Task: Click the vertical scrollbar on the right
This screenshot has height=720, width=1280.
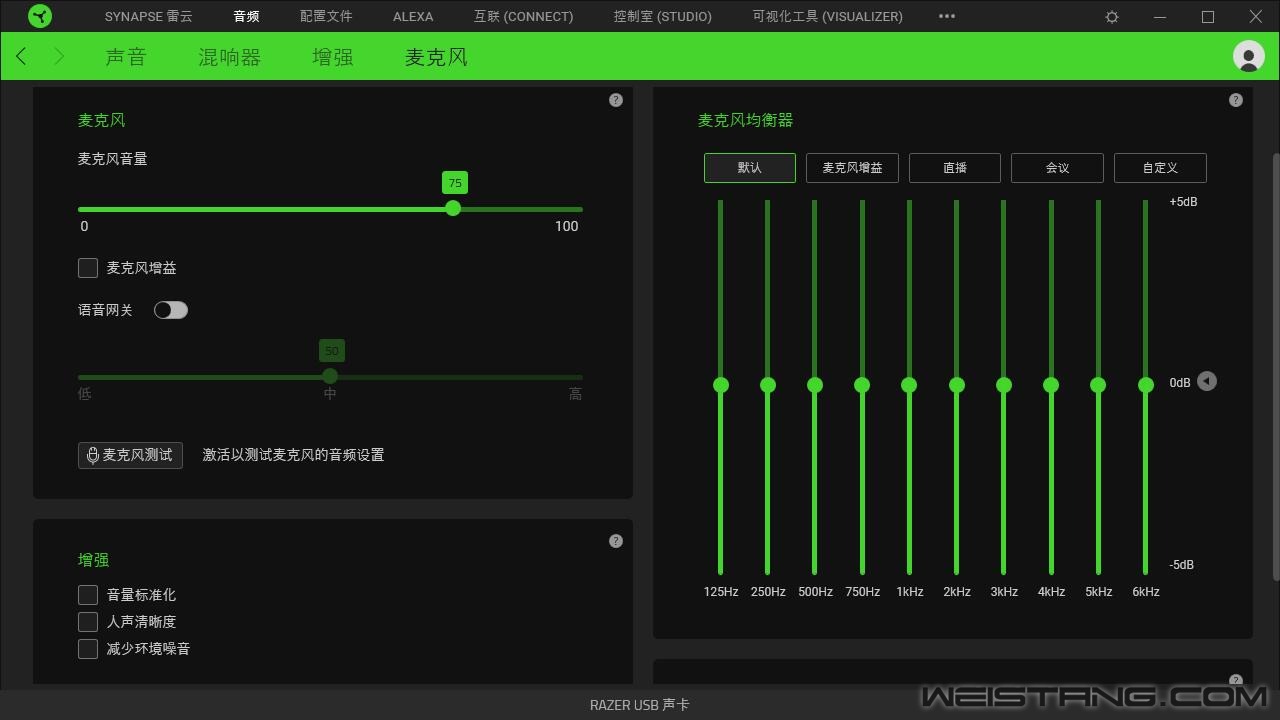Action: coord(1274,360)
